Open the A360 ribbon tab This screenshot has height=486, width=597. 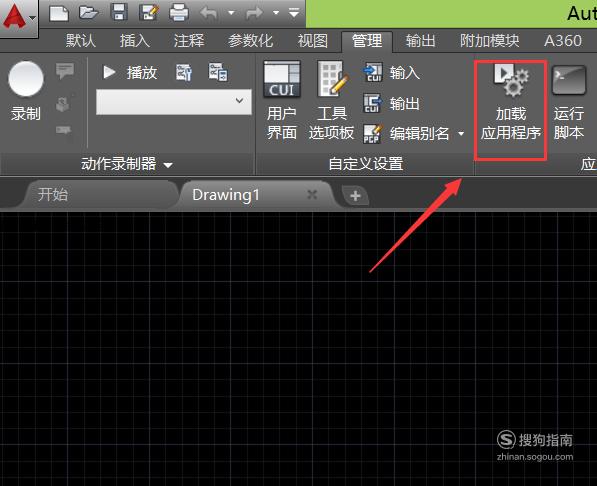coord(563,41)
